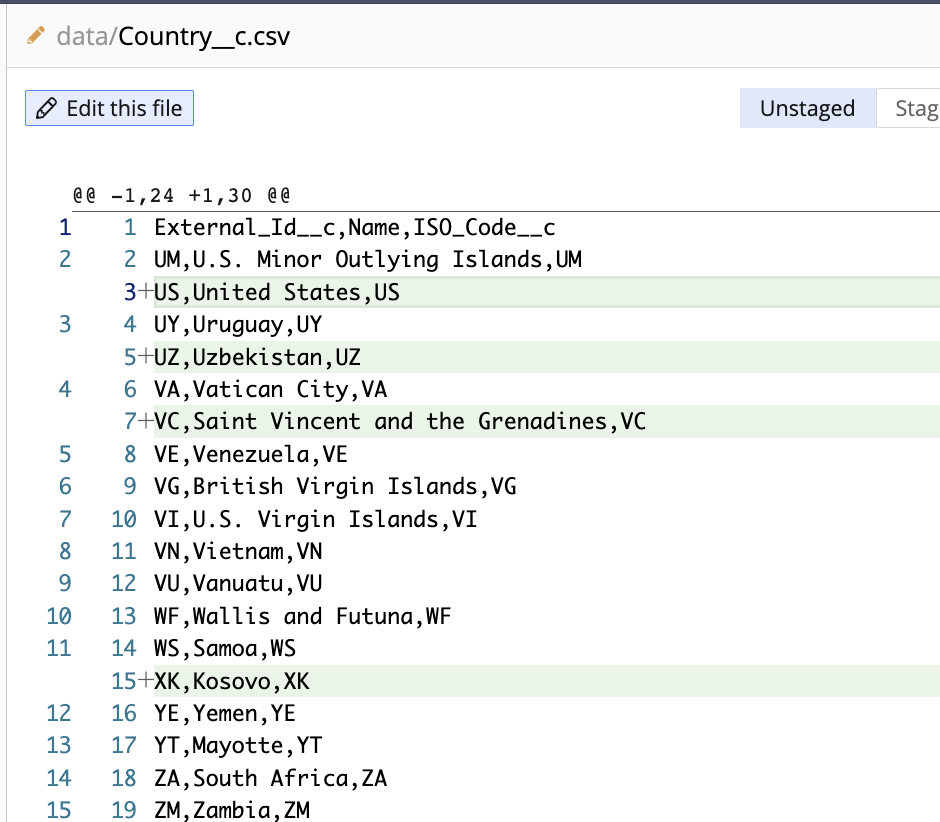Switch to the Unstaged tab

[807, 107]
